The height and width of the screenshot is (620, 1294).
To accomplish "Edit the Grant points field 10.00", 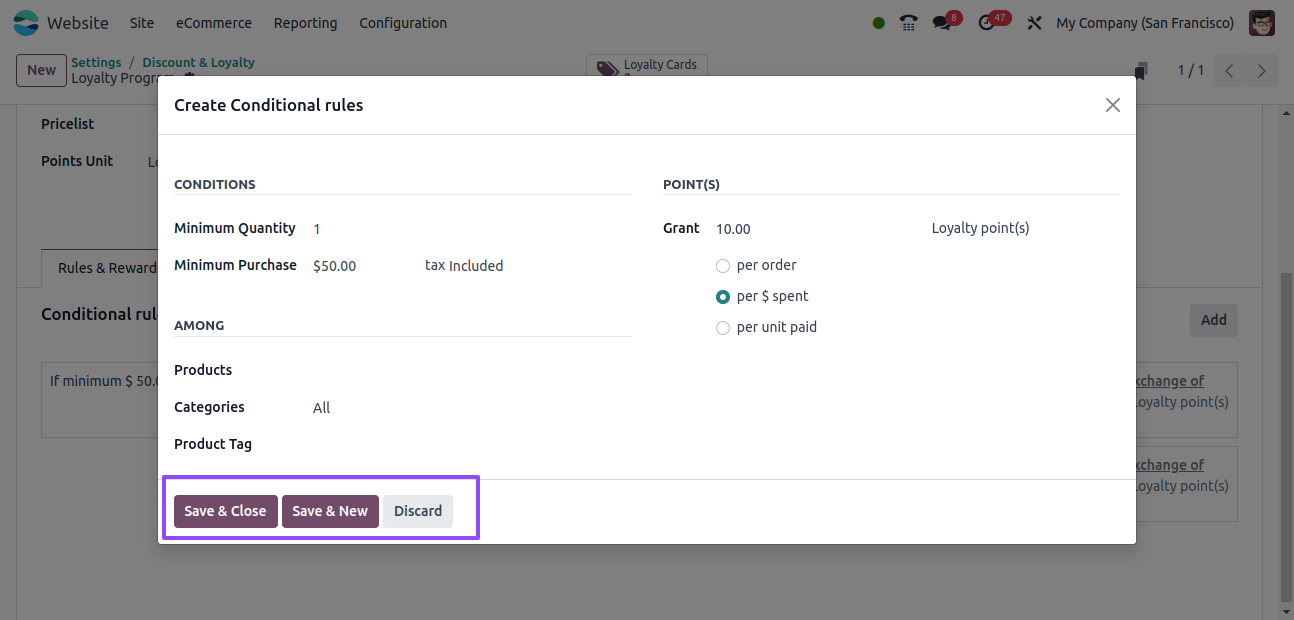I will coord(816,229).
